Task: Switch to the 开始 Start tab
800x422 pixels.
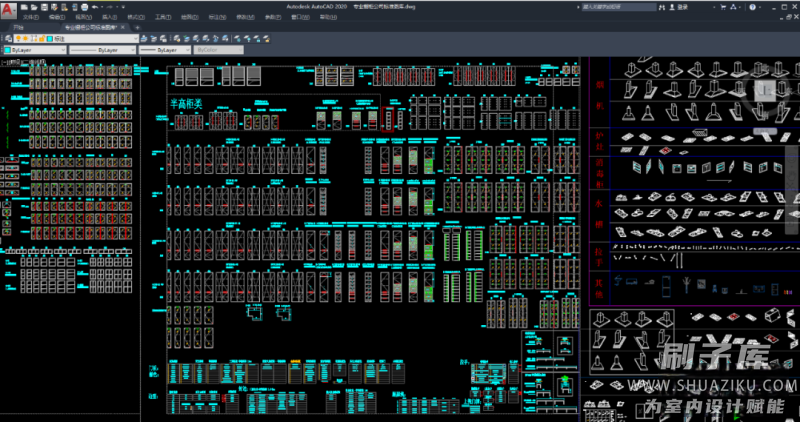Action: (x=18, y=28)
